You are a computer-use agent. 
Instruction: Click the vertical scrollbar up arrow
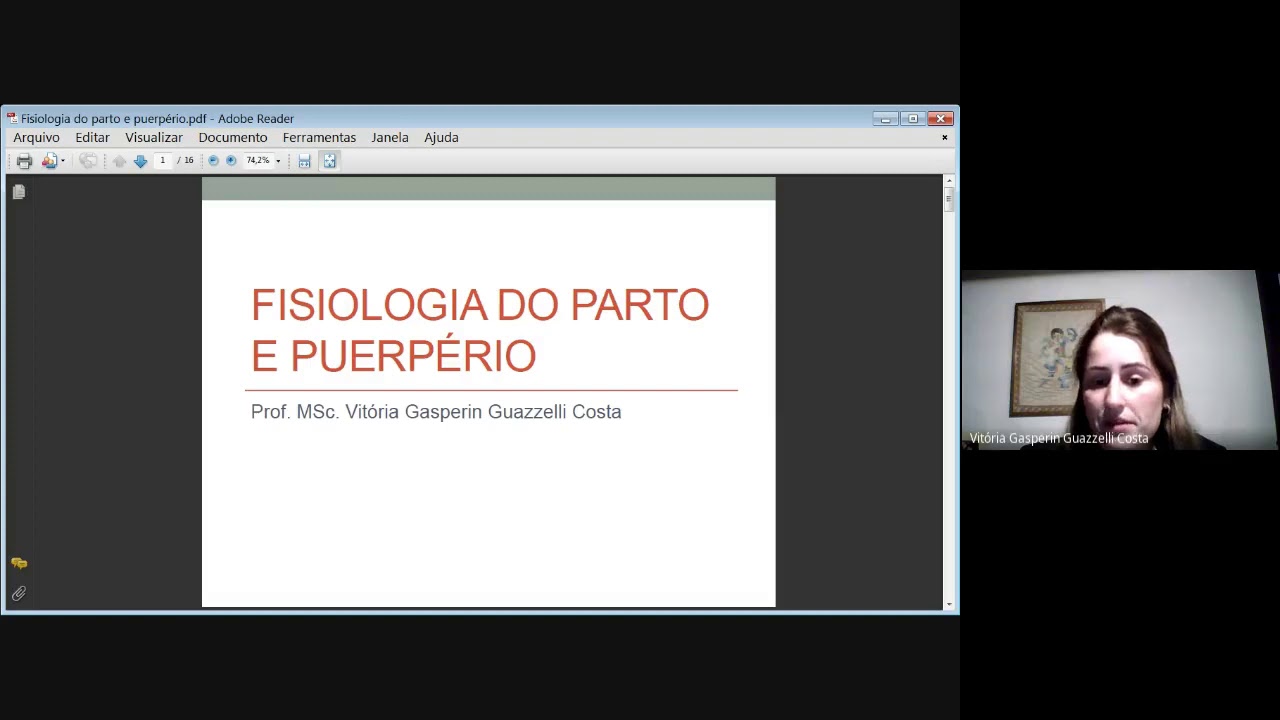pyautogui.click(x=949, y=181)
